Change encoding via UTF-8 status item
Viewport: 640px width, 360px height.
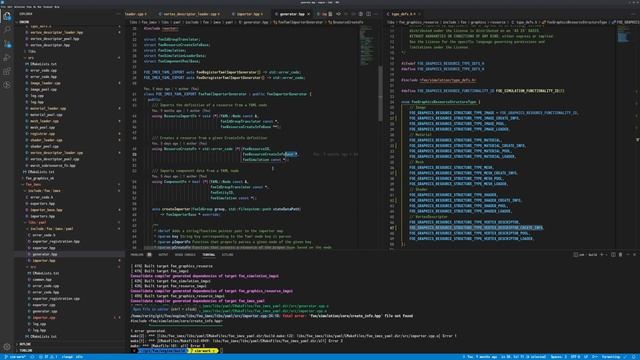pos(575,357)
